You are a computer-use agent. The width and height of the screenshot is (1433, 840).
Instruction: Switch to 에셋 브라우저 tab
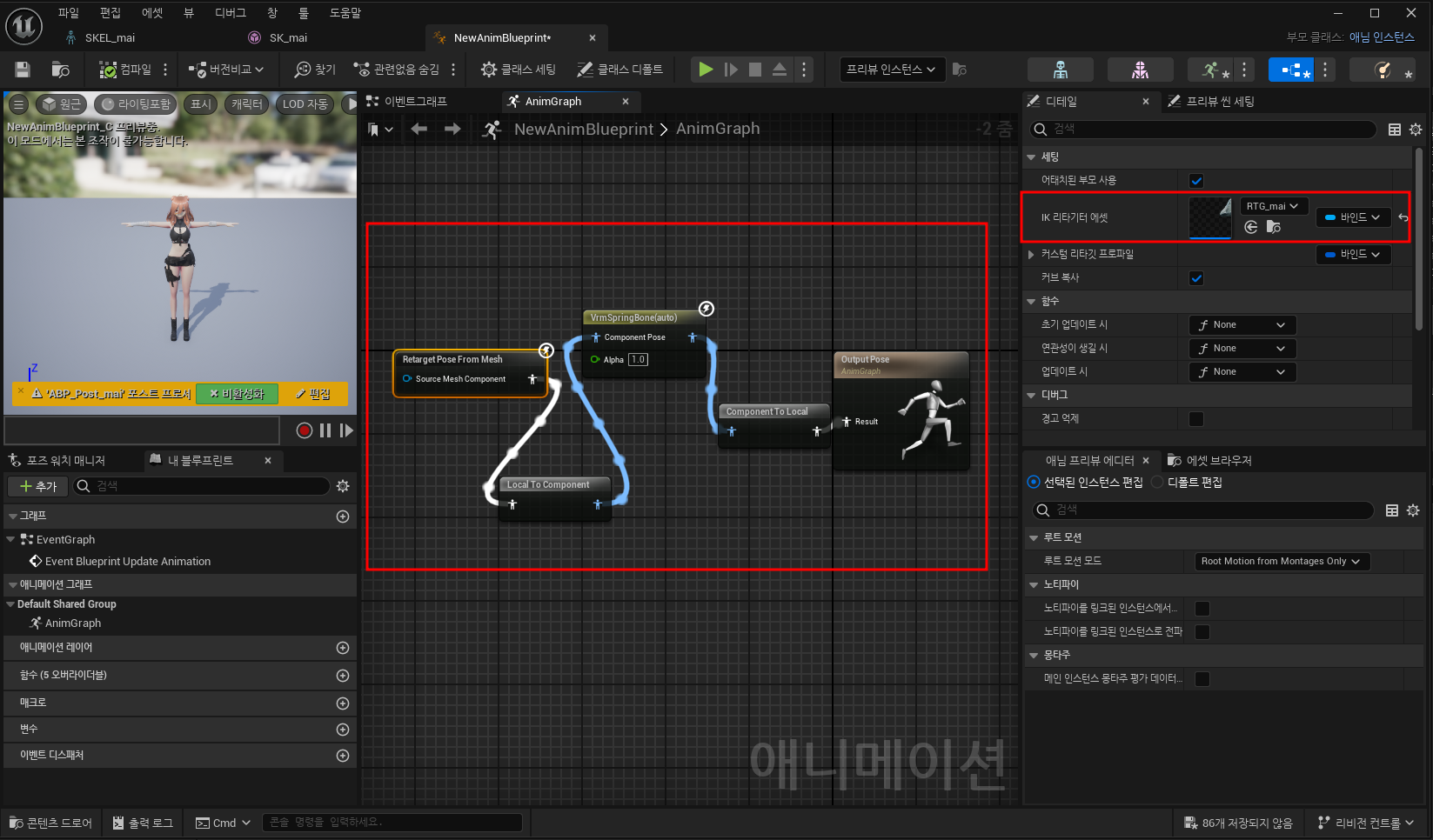(x=1209, y=461)
